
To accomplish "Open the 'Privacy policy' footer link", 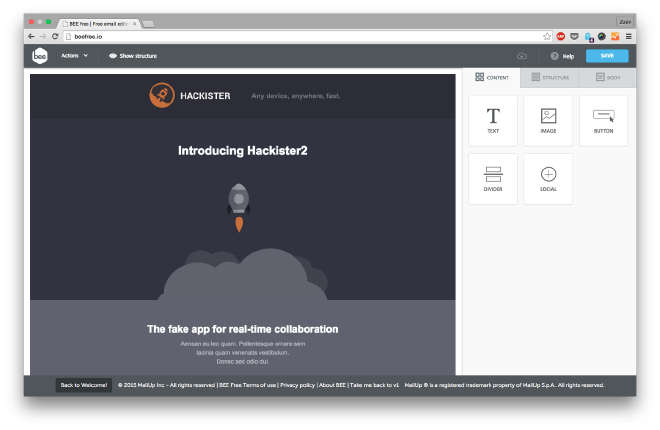I will pos(297,385).
